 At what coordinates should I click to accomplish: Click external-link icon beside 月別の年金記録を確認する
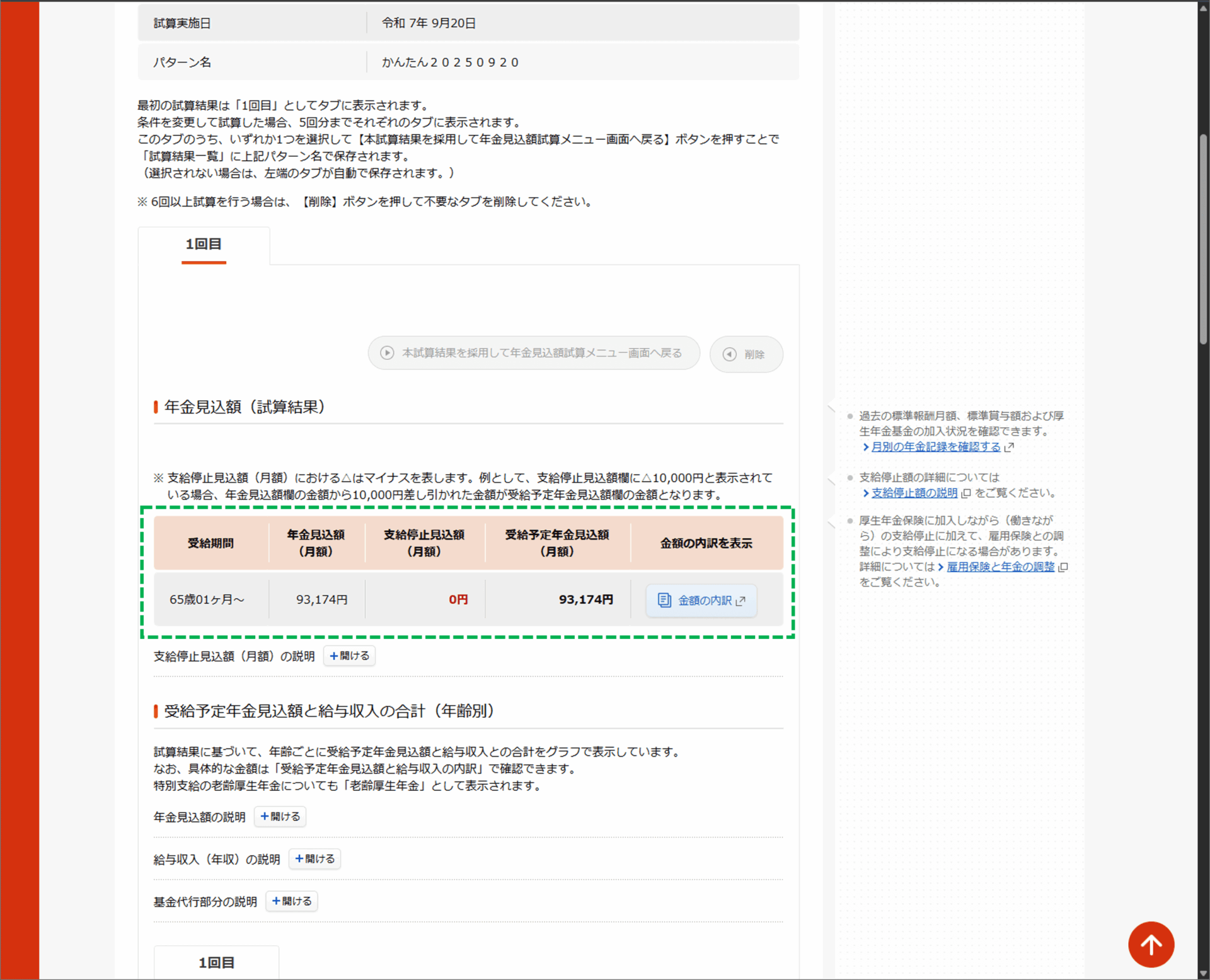coord(1009,447)
